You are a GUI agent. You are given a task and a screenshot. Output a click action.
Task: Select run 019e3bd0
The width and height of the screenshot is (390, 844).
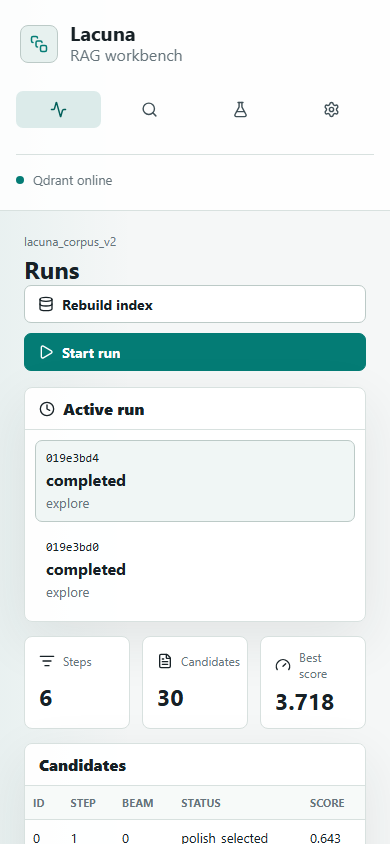(x=195, y=570)
